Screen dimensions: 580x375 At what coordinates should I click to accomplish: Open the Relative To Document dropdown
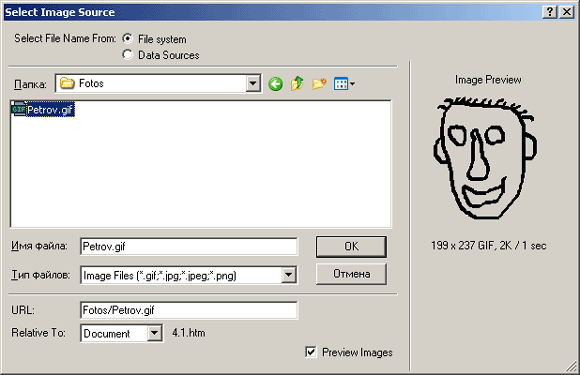point(154,333)
